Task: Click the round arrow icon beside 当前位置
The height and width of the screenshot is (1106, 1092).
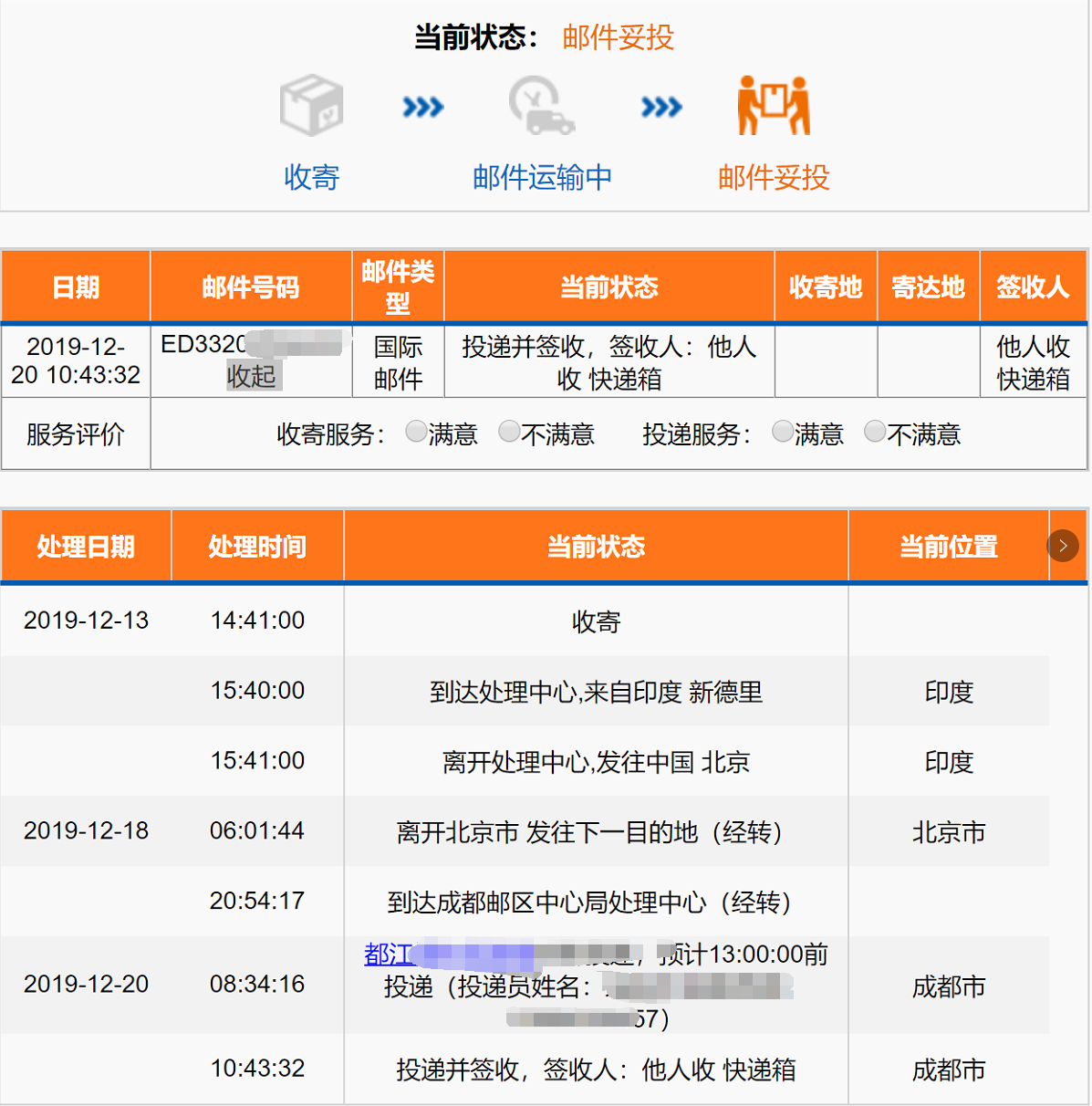Action: coord(1063,546)
